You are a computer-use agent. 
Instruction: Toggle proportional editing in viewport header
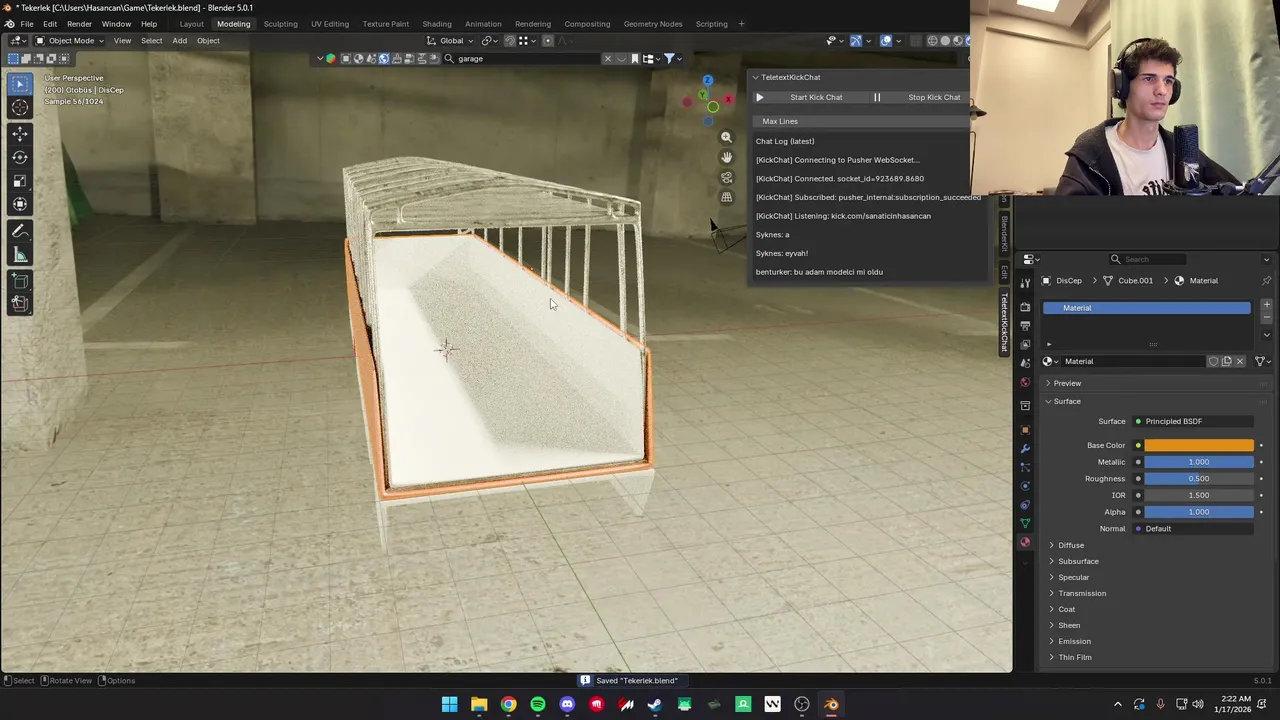548,41
